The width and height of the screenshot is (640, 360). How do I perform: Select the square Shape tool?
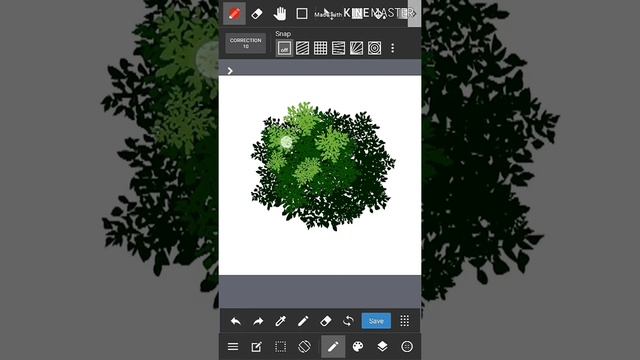tap(302, 13)
